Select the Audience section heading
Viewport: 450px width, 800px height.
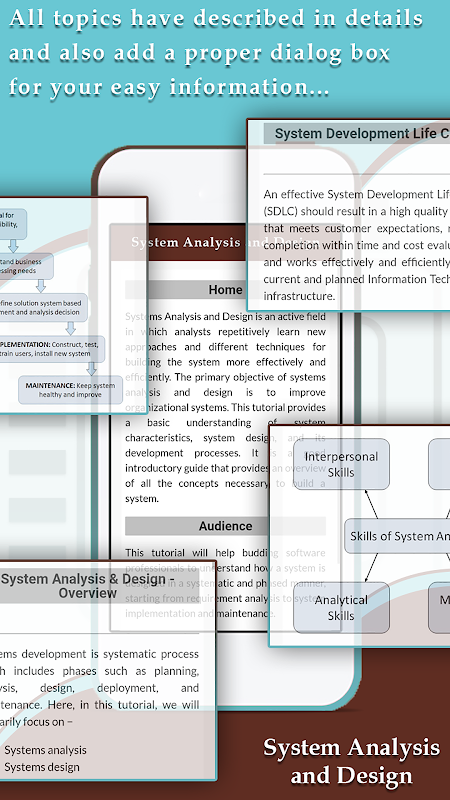click(x=226, y=526)
